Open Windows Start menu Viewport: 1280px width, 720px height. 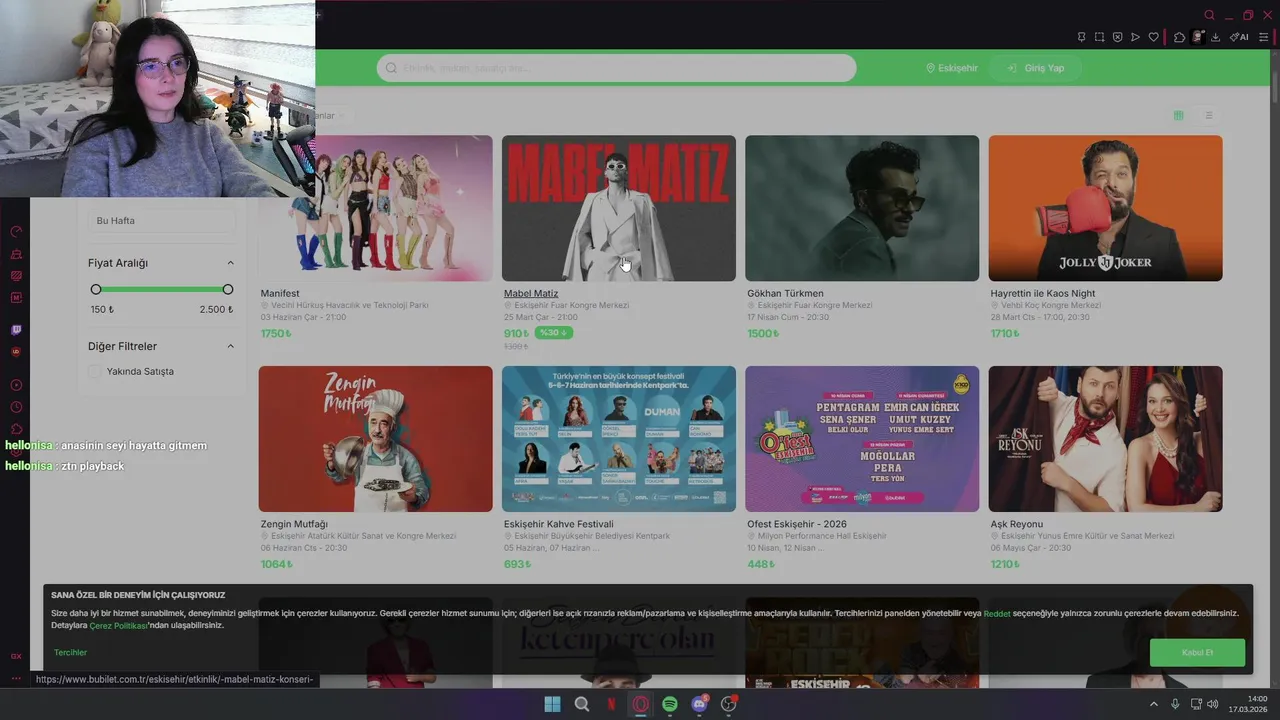552,704
